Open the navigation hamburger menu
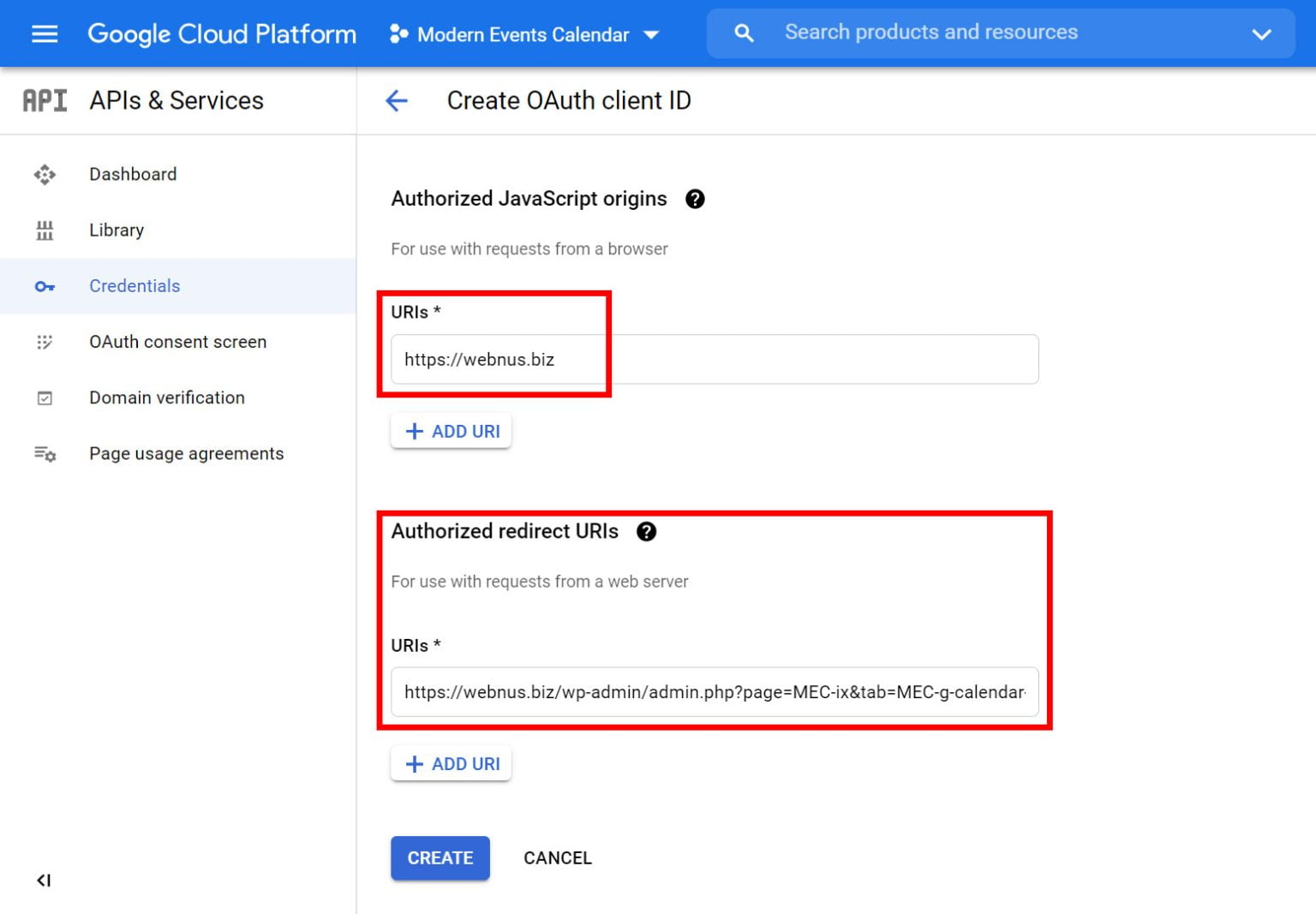The width and height of the screenshot is (1316, 914). [x=45, y=33]
